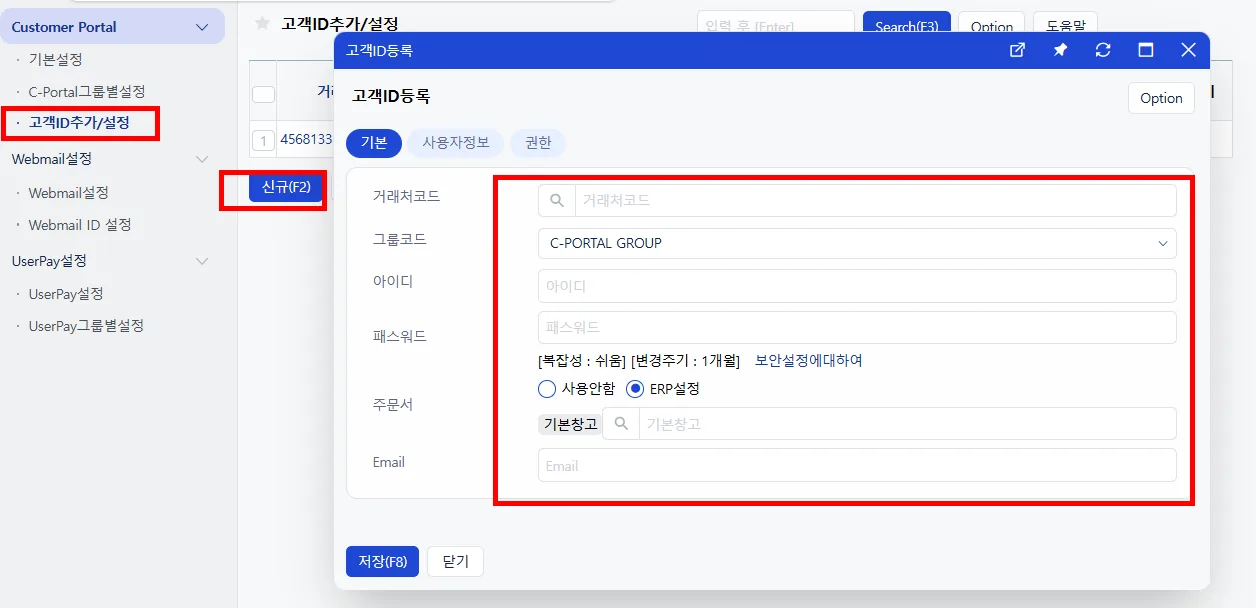Screen dimensions: 1256x608
Task: Star the 고객ID추가/설정 page as favorite
Action: 262,23
